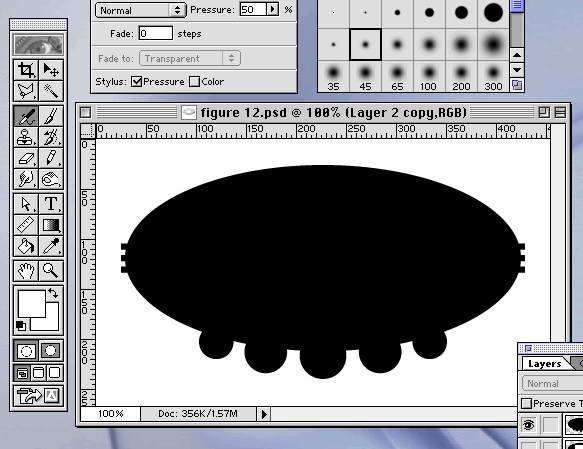Image resolution: width=583 pixels, height=449 pixels.
Task: Select the Hand tool
Action: 26,271
